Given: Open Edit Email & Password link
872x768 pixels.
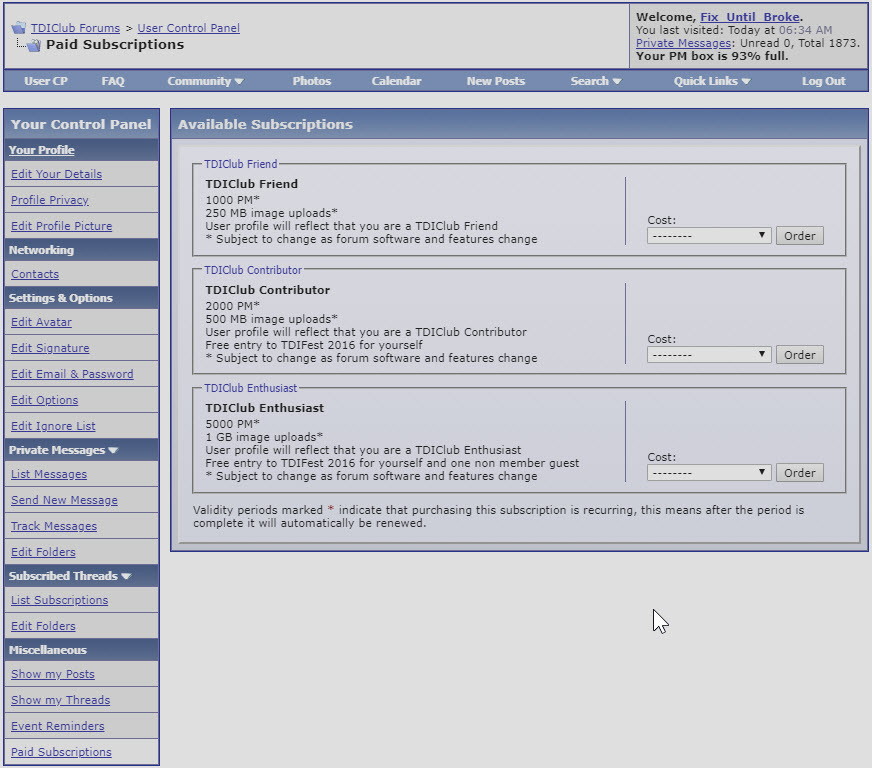Looking at the screenshot, I should click(72, 374).
